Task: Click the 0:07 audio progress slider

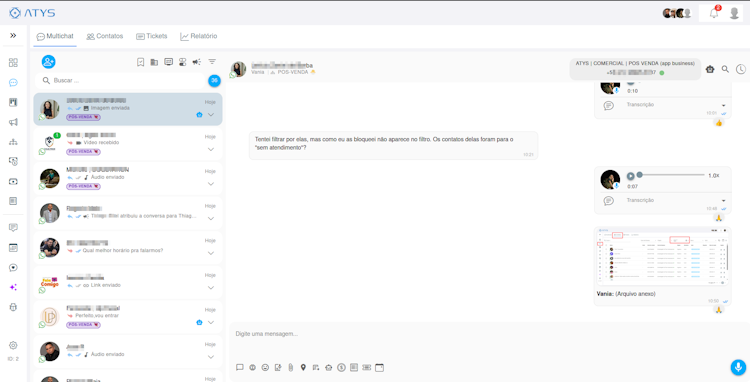Action: click(671, 175)
